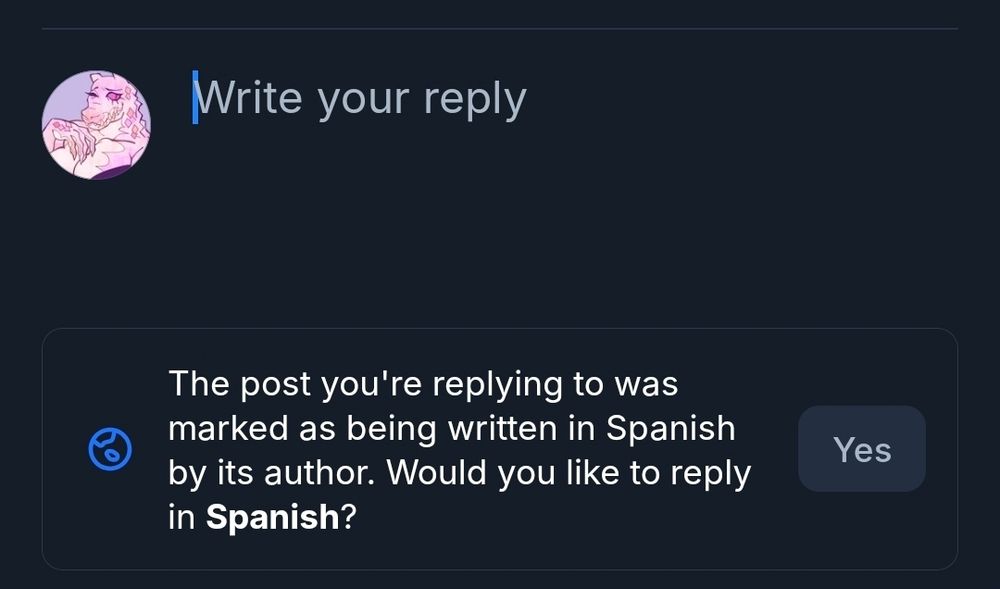Tap the globe icon in the language prompt
This screenshot has height=589, width=1000.
(x=110, y=450)
